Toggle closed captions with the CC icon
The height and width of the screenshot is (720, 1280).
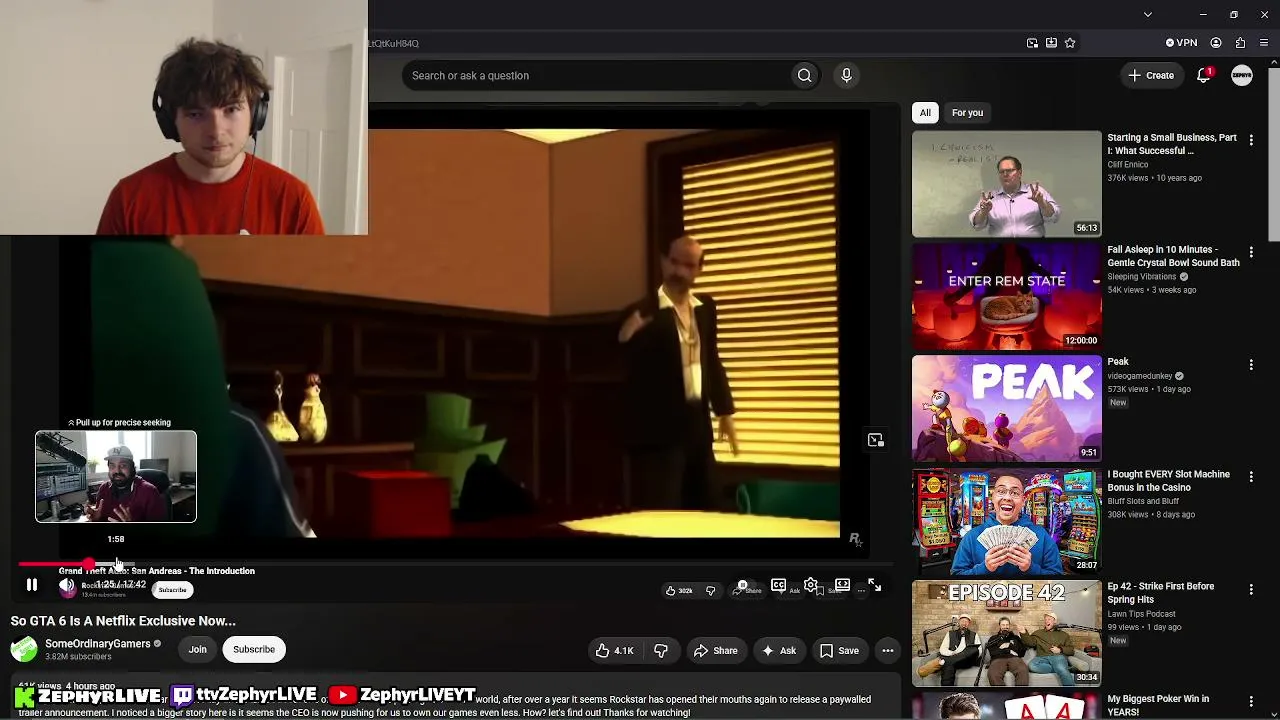coord(778,585)
